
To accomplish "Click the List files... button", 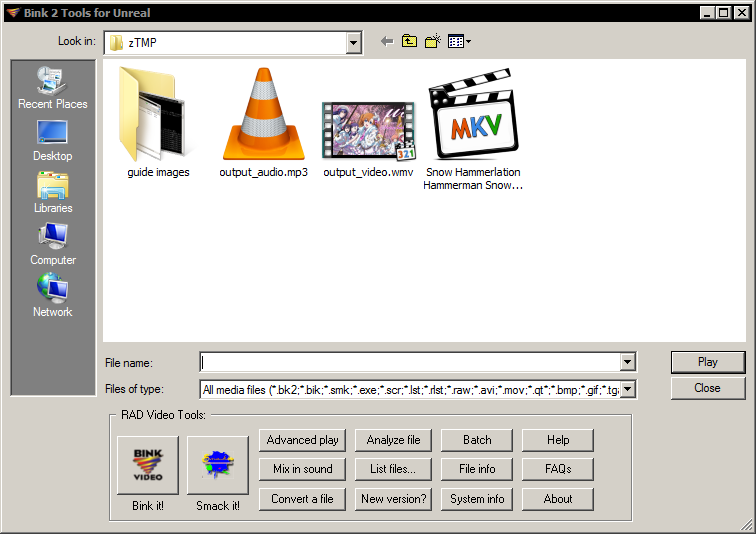I will pos(393,469).
